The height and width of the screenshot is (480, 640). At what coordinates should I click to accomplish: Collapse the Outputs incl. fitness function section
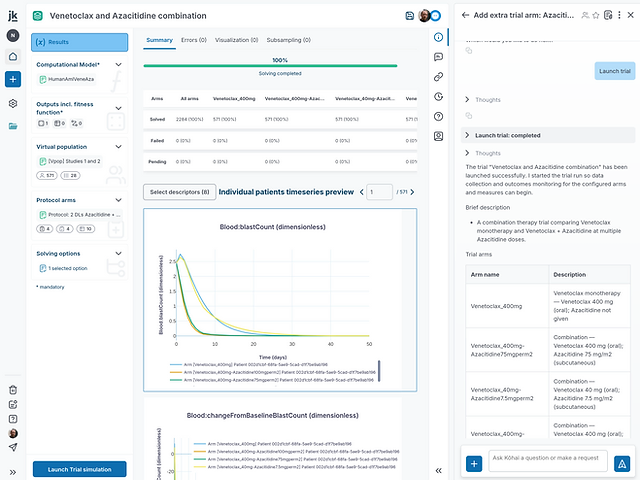[x=118, y=108]
